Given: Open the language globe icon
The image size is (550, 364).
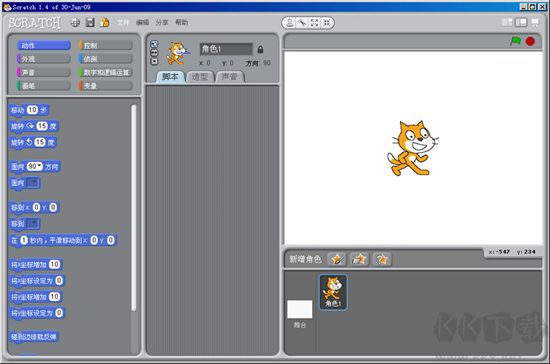Looking at the screenshot, I should pos(75,23).
